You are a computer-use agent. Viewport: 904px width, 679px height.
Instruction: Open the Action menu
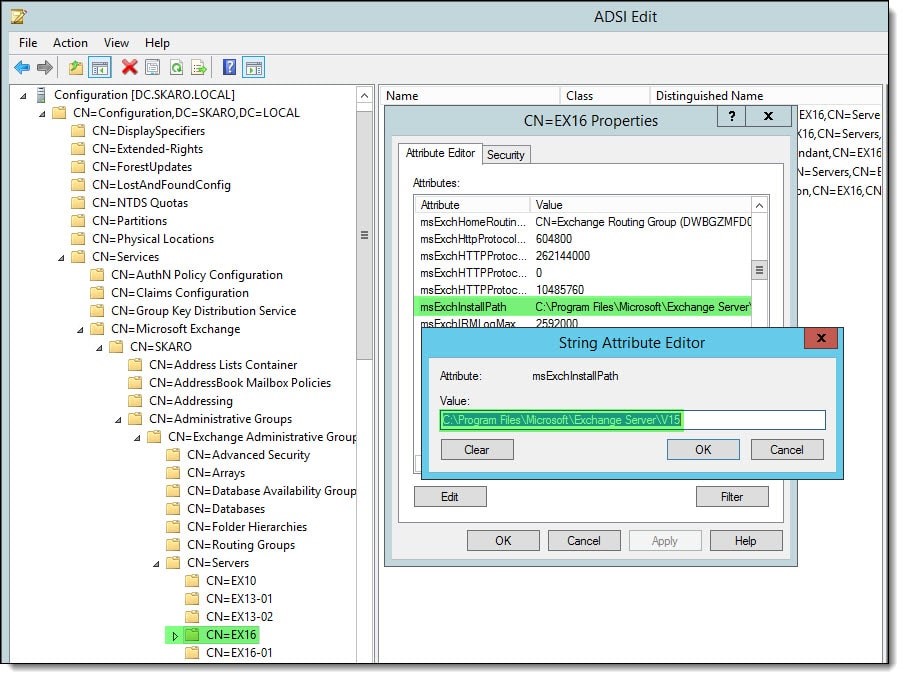click(70, 43)
